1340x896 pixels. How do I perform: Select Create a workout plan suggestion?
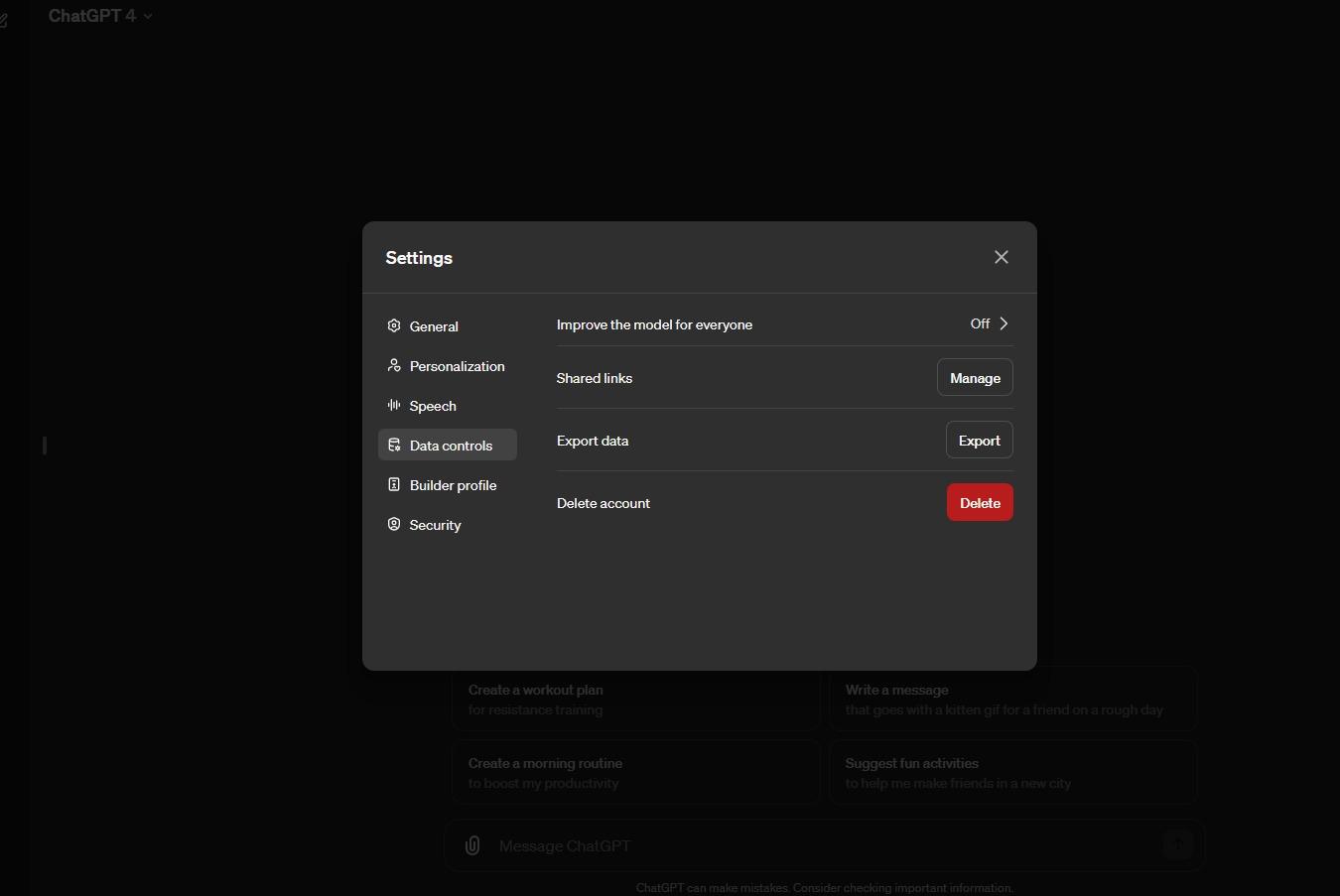point(636,699)
